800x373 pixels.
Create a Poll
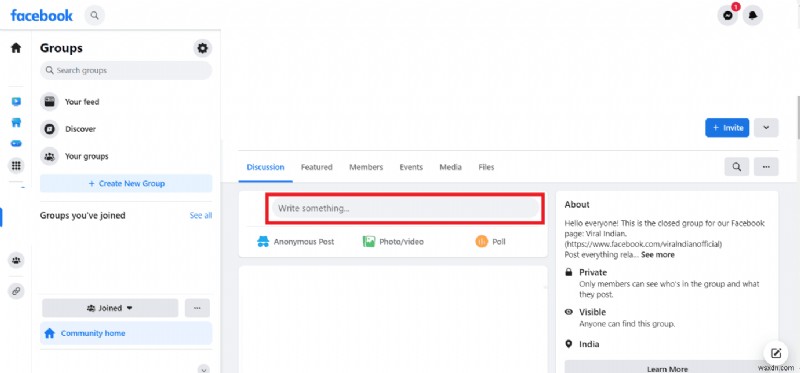[x=490, y=241]
